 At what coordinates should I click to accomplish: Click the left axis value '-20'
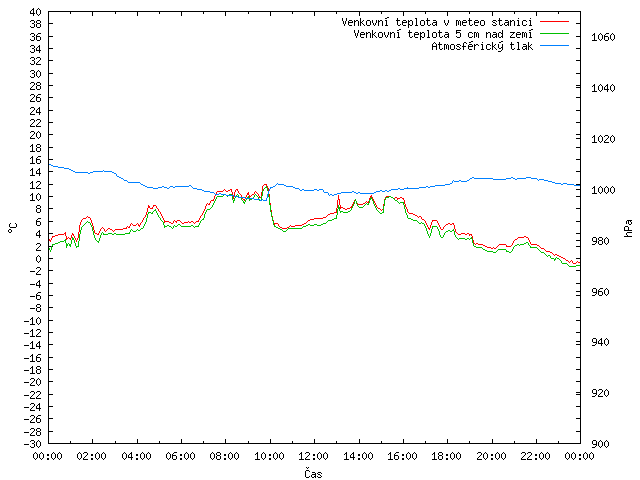pyautogui.click(x=33, y=382)
